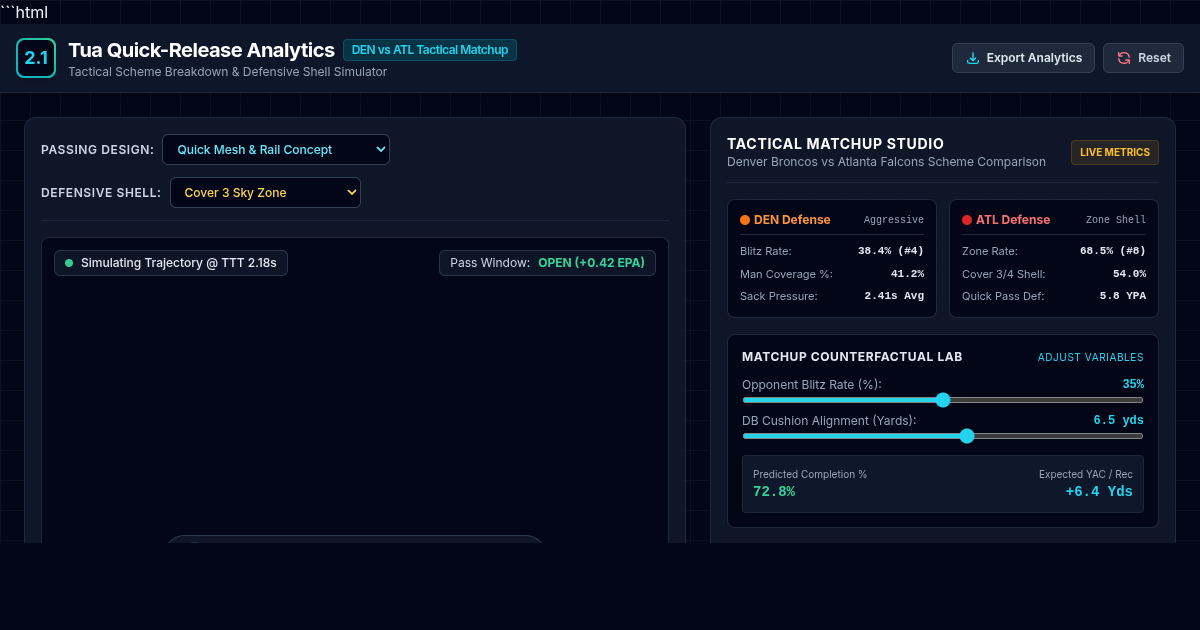Screen dimensions: 1200x630
Task: Click the TACTICAL MATCHUP STUDIO heading
Action: 835,144
